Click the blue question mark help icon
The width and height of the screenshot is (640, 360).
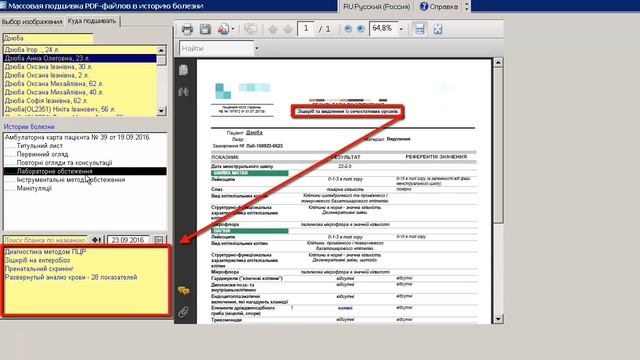(424, 7)
